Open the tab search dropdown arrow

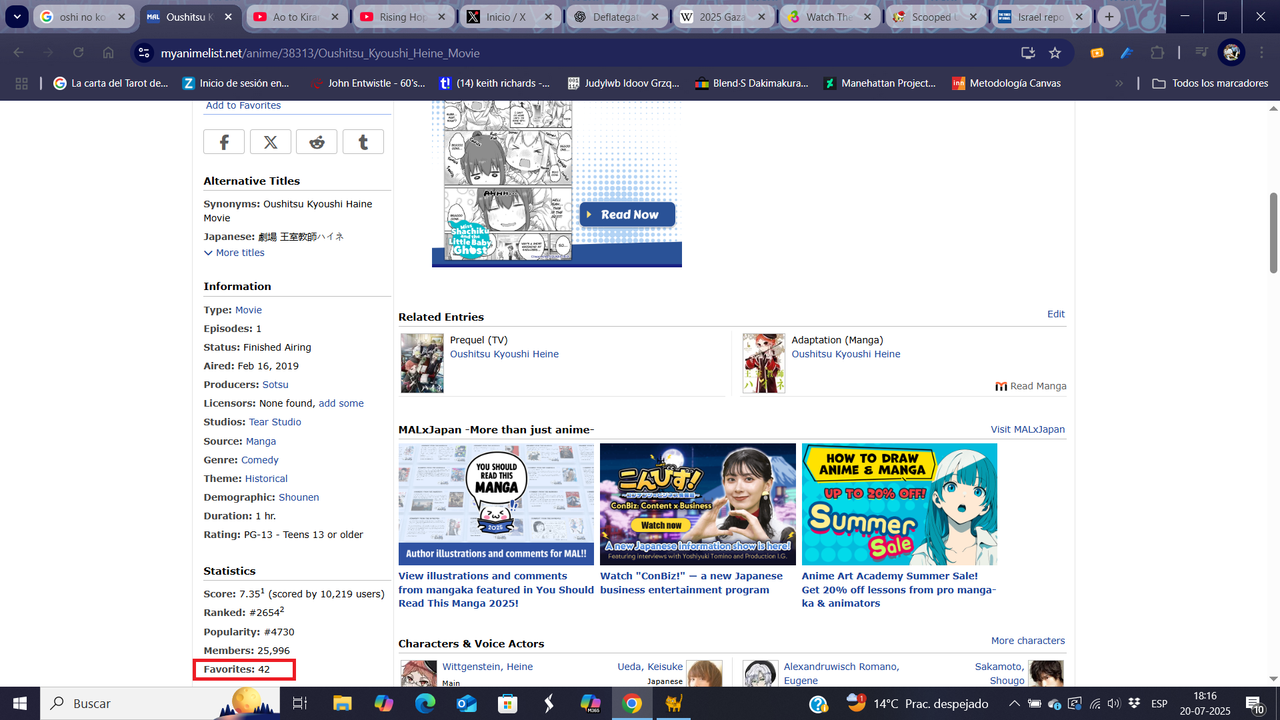pyautogui.click(x=16, y=17)
